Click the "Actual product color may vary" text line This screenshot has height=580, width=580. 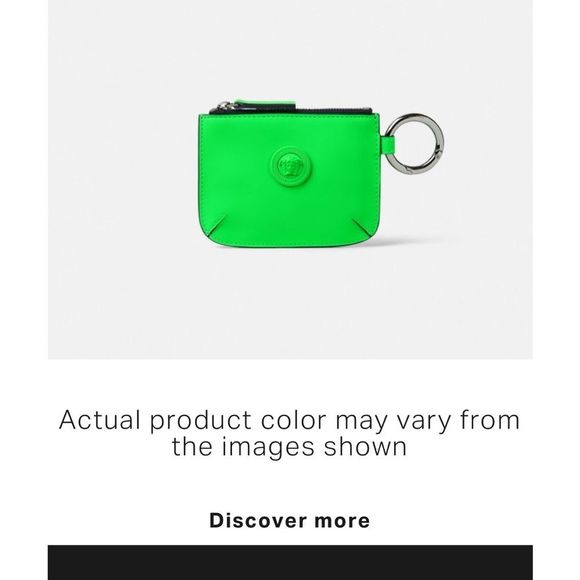click(x=290, y=420)
